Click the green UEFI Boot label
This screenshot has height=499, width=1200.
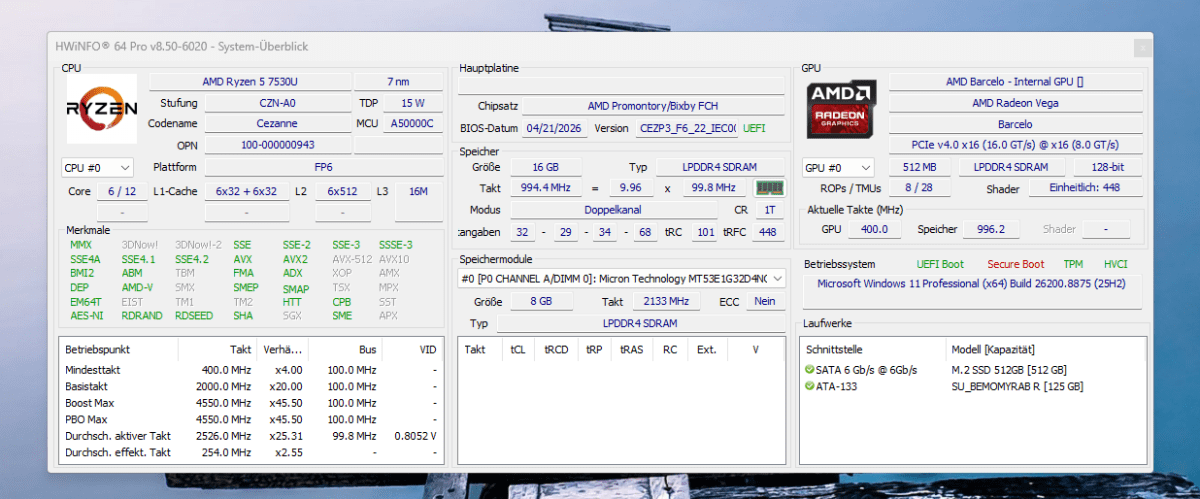[940, 265]
